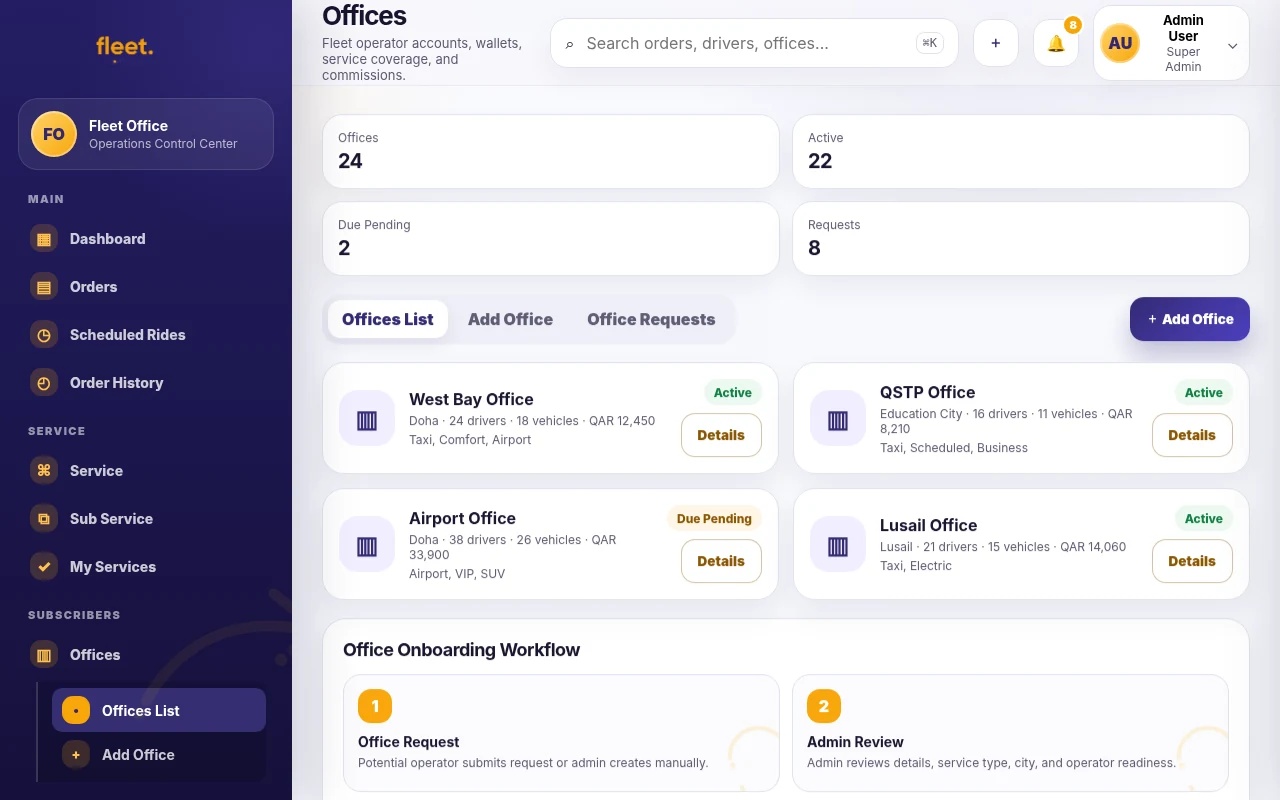
Task: Open Order History menu item
Action: click(x=146, y=383)
